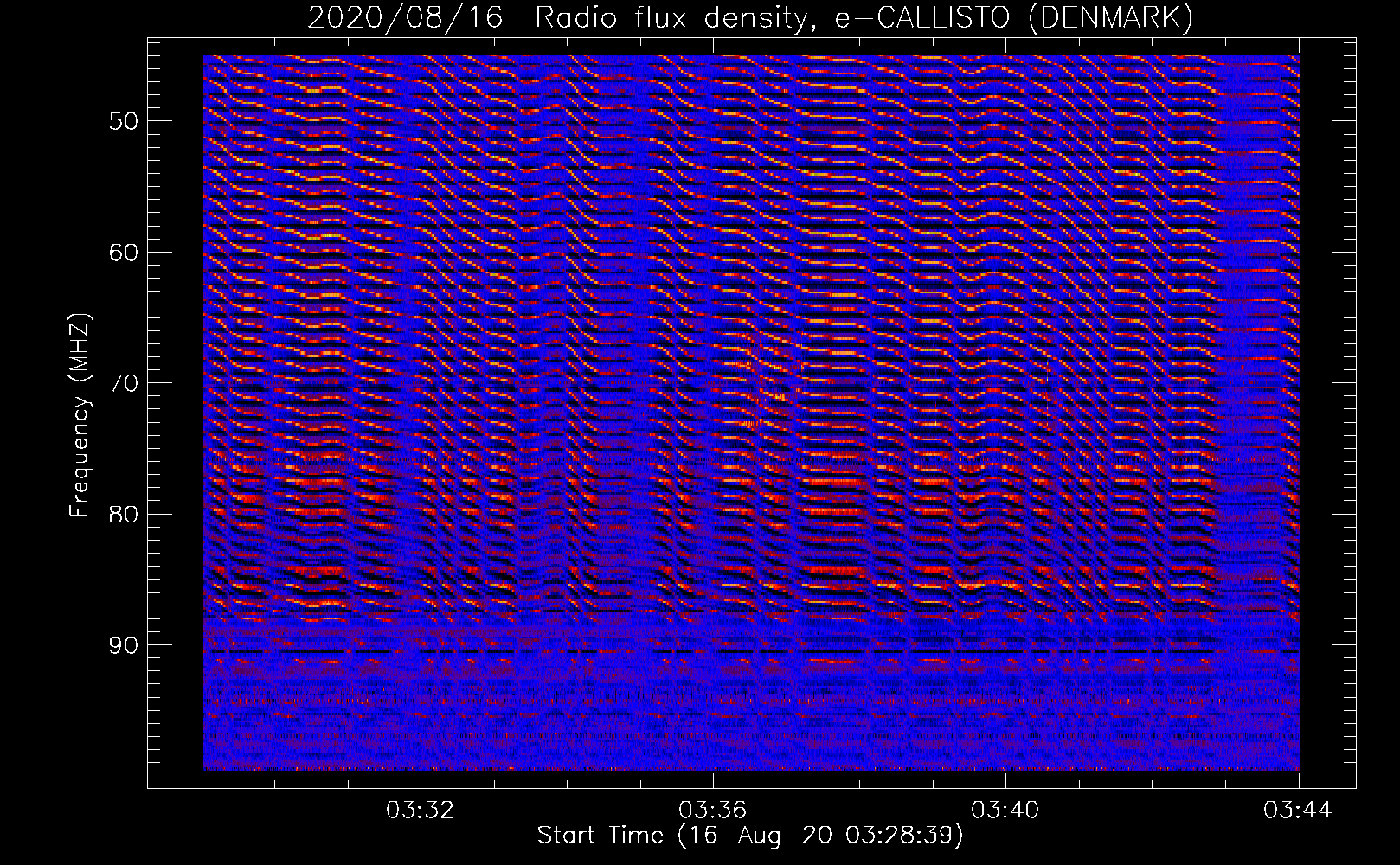Click the 70 frequency tick label

coord(124,382)
